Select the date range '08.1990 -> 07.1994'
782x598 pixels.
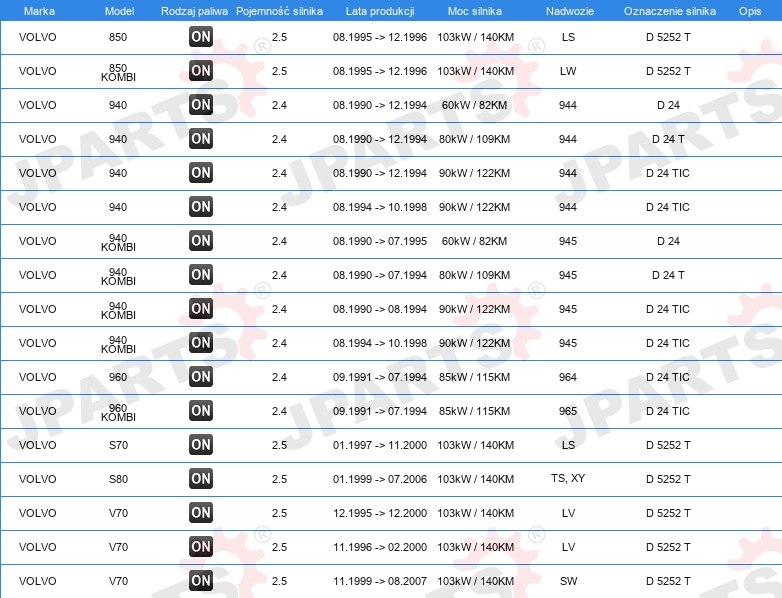point(380,275)
